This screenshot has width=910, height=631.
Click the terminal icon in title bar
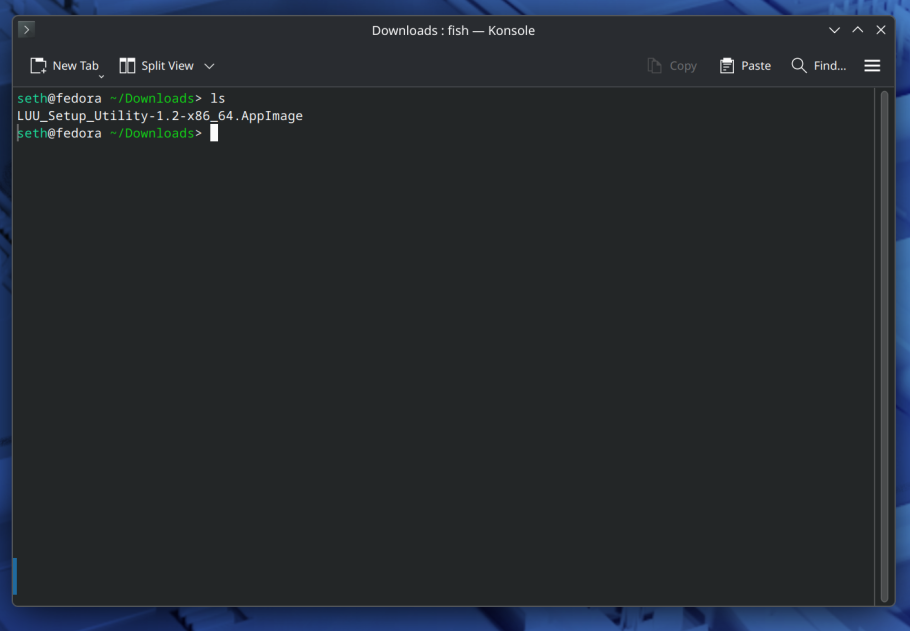[27, 30]
